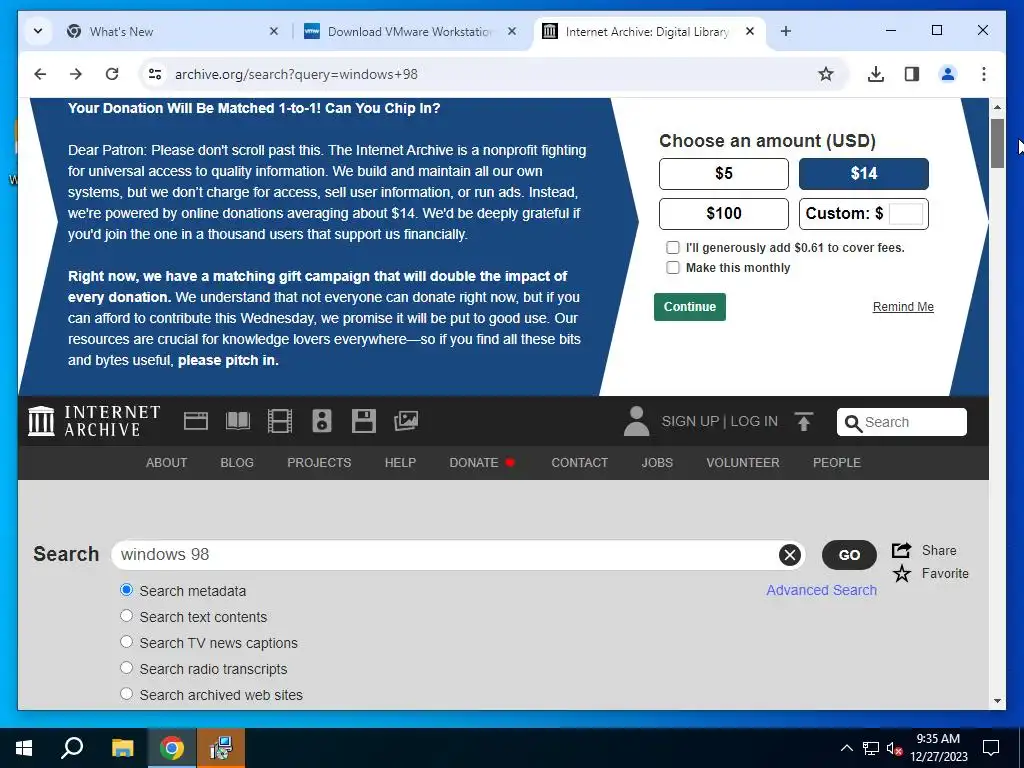
Task: Open taskbar search magnifier
Action: coord(72,748)
